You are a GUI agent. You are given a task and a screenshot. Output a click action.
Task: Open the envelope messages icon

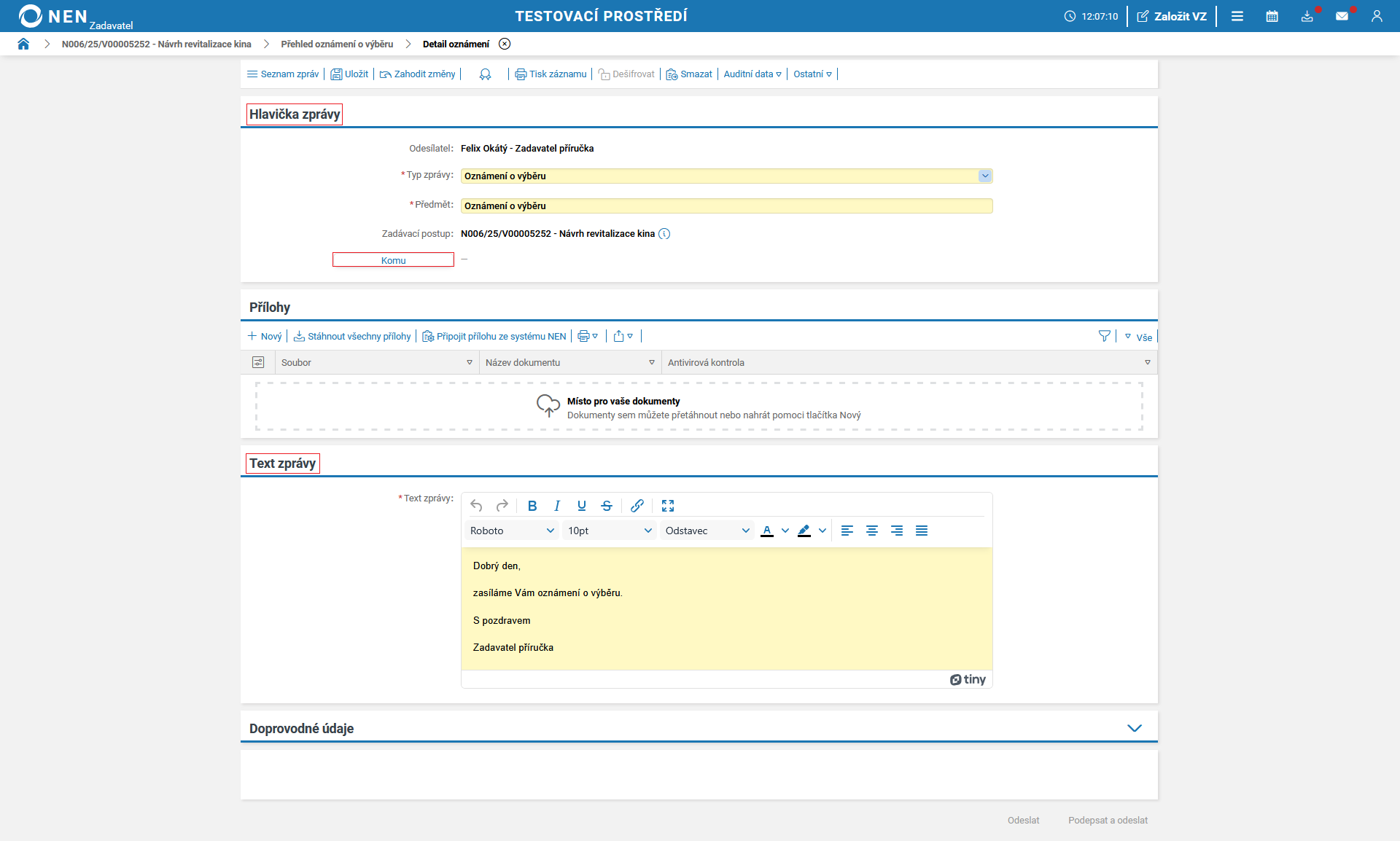(x=1342, y=16)
